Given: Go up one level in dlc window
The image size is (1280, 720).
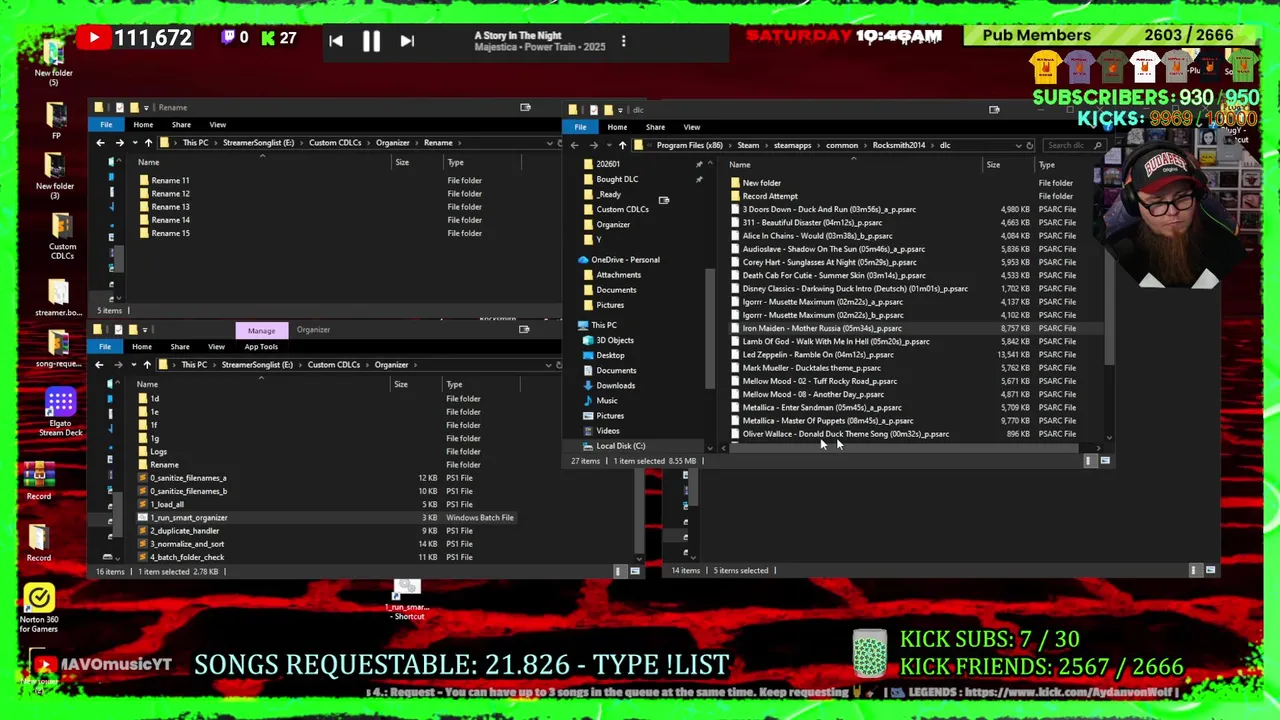Looking at the screenshot, I should coord(622,145).
